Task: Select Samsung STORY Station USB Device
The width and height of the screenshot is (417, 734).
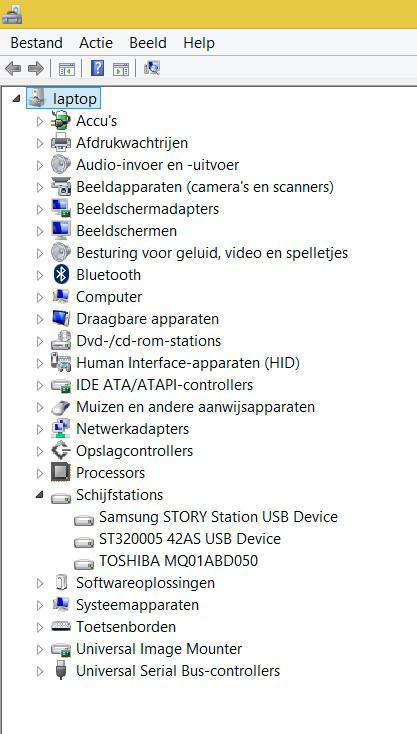Action: point(218,517)
